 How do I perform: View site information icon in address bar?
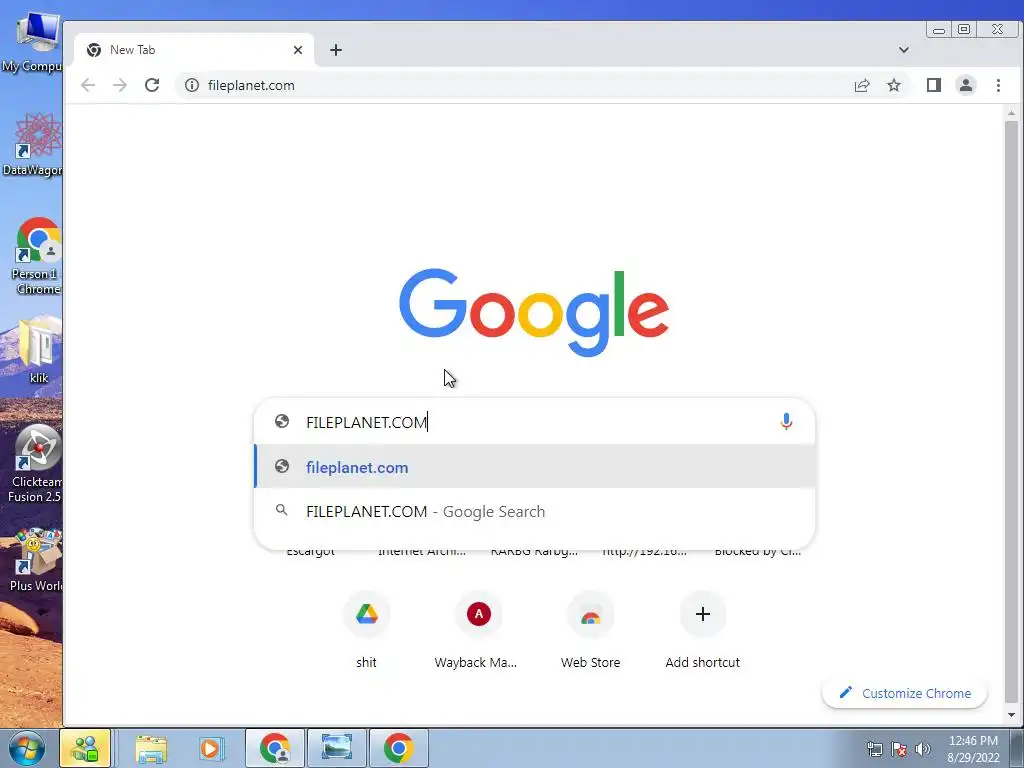click(191, 86)
